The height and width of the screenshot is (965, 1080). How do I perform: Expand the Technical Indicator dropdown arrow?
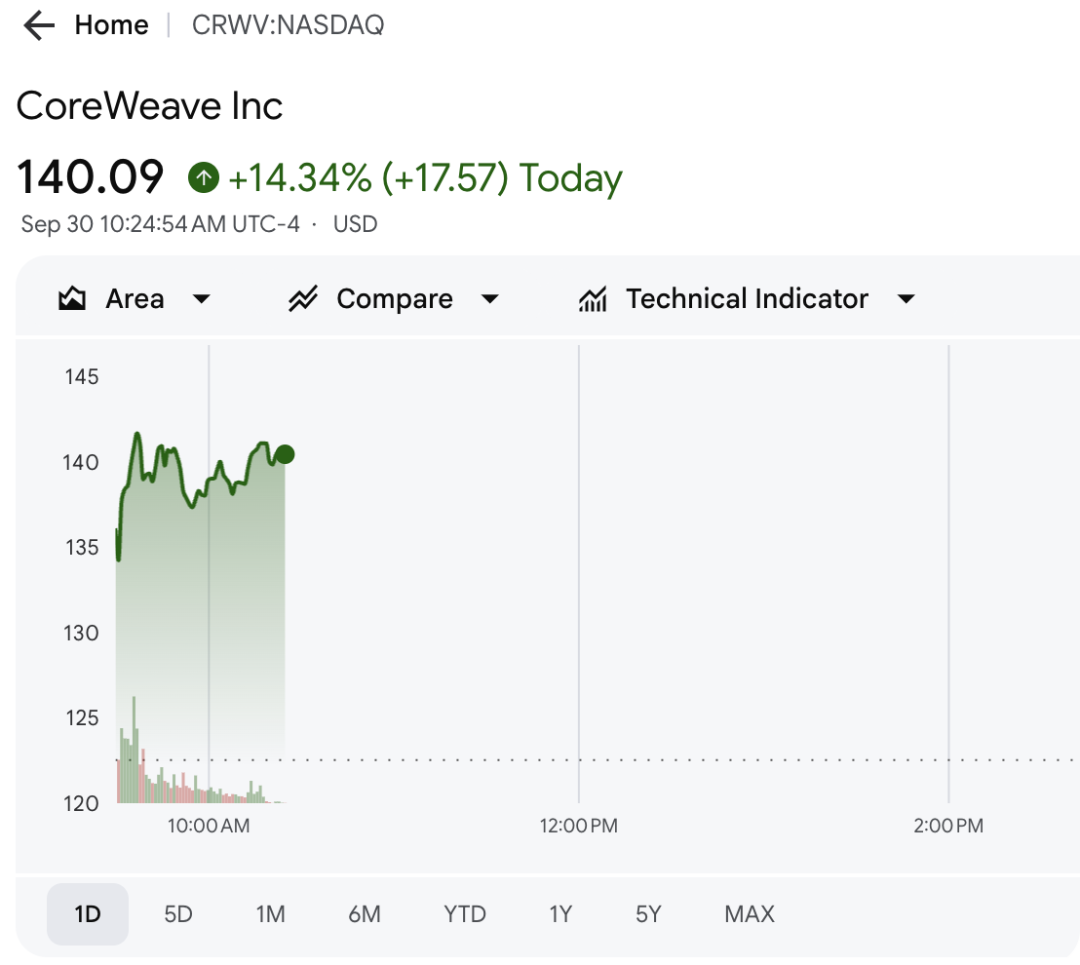906,299
